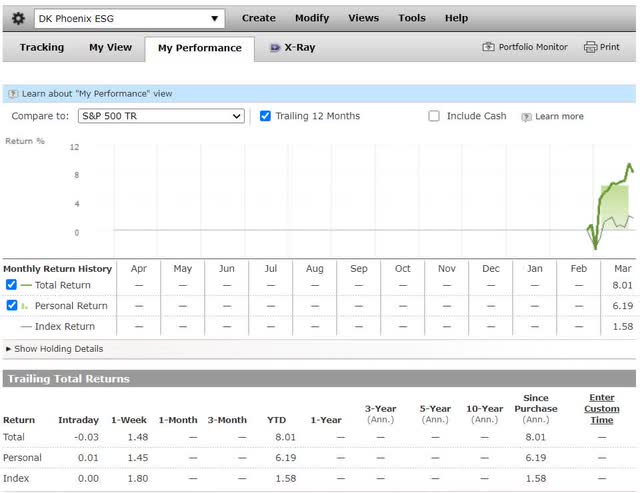
Task: Click the Portfolio Monitor link
Action: (x=533, y=47)
